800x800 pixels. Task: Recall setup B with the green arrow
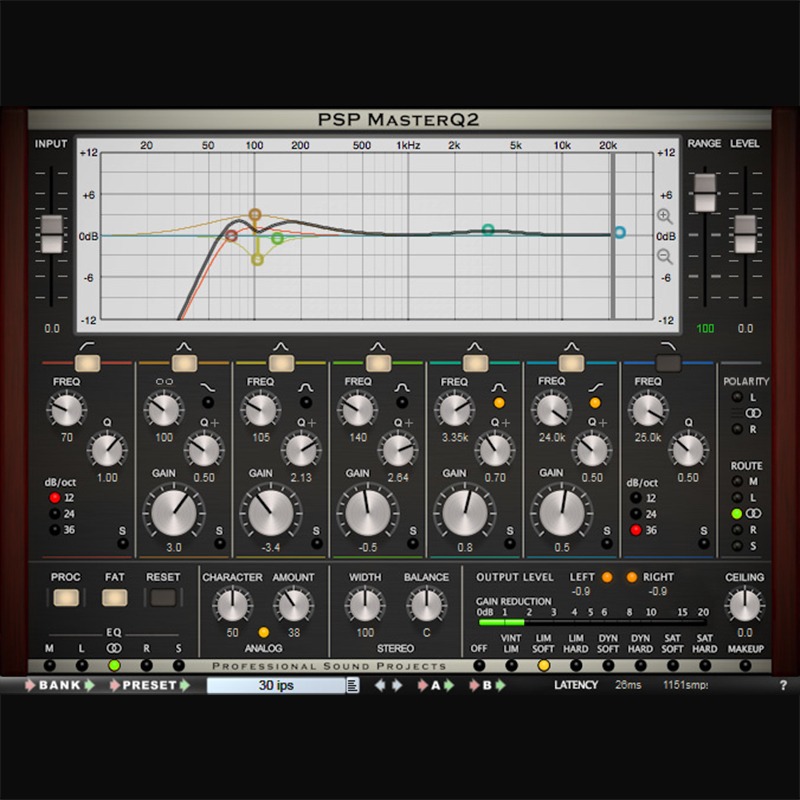[x=501, y=685]
